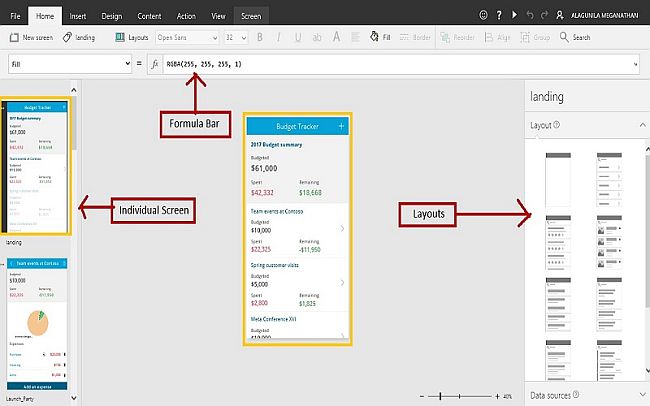Open the Action tab
Screen dimensions: 650x406
tap(186, 16)
